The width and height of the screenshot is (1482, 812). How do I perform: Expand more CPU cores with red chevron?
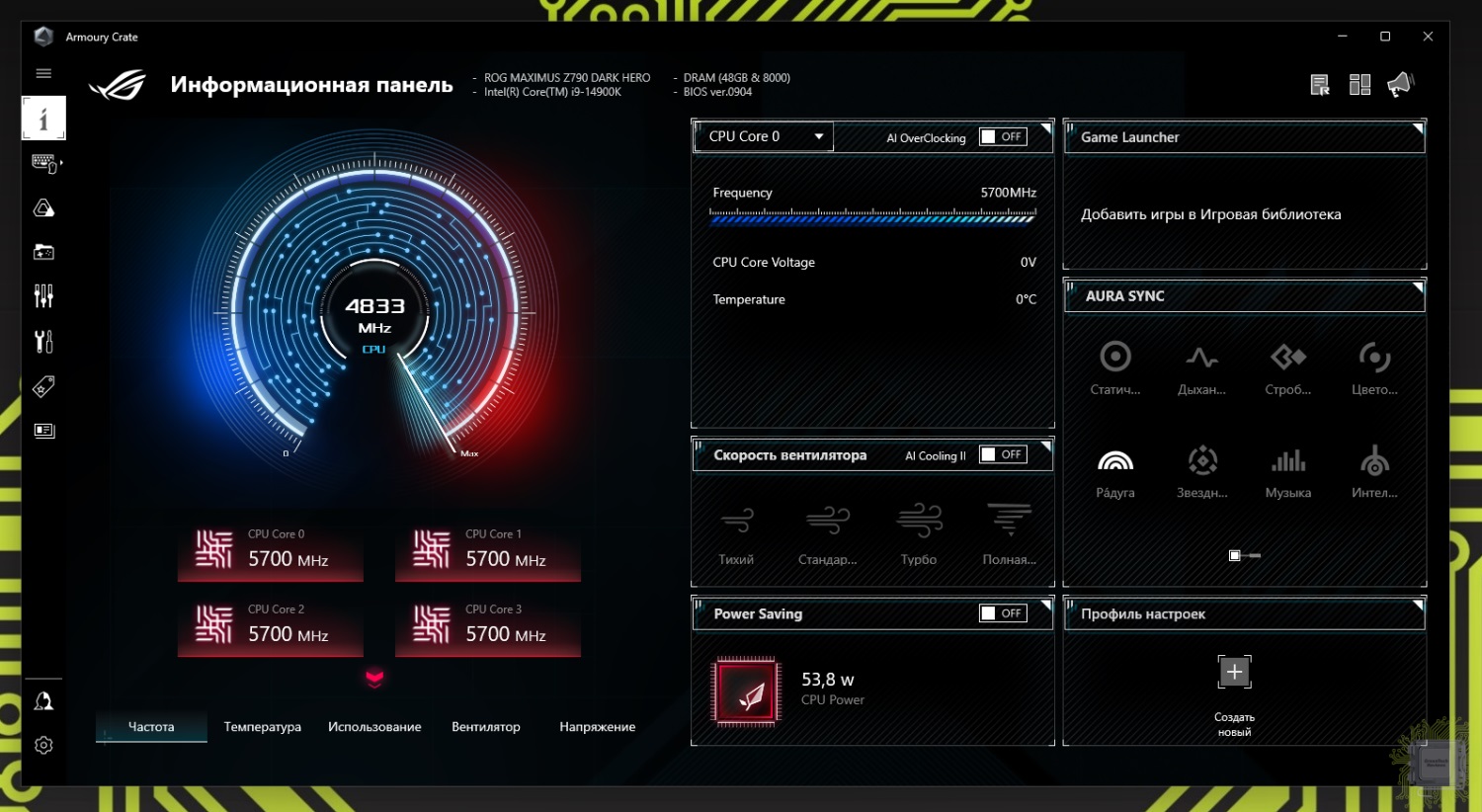click(x=374, y=678)
